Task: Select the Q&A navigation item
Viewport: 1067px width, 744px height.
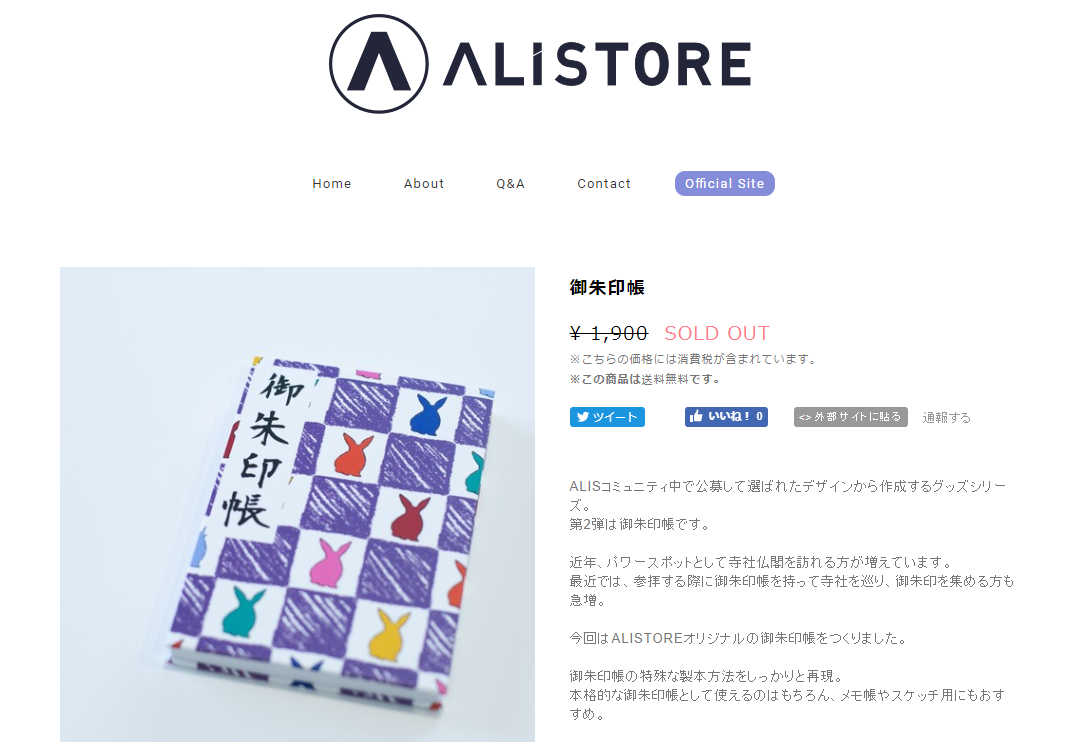Action: point(510,183)
